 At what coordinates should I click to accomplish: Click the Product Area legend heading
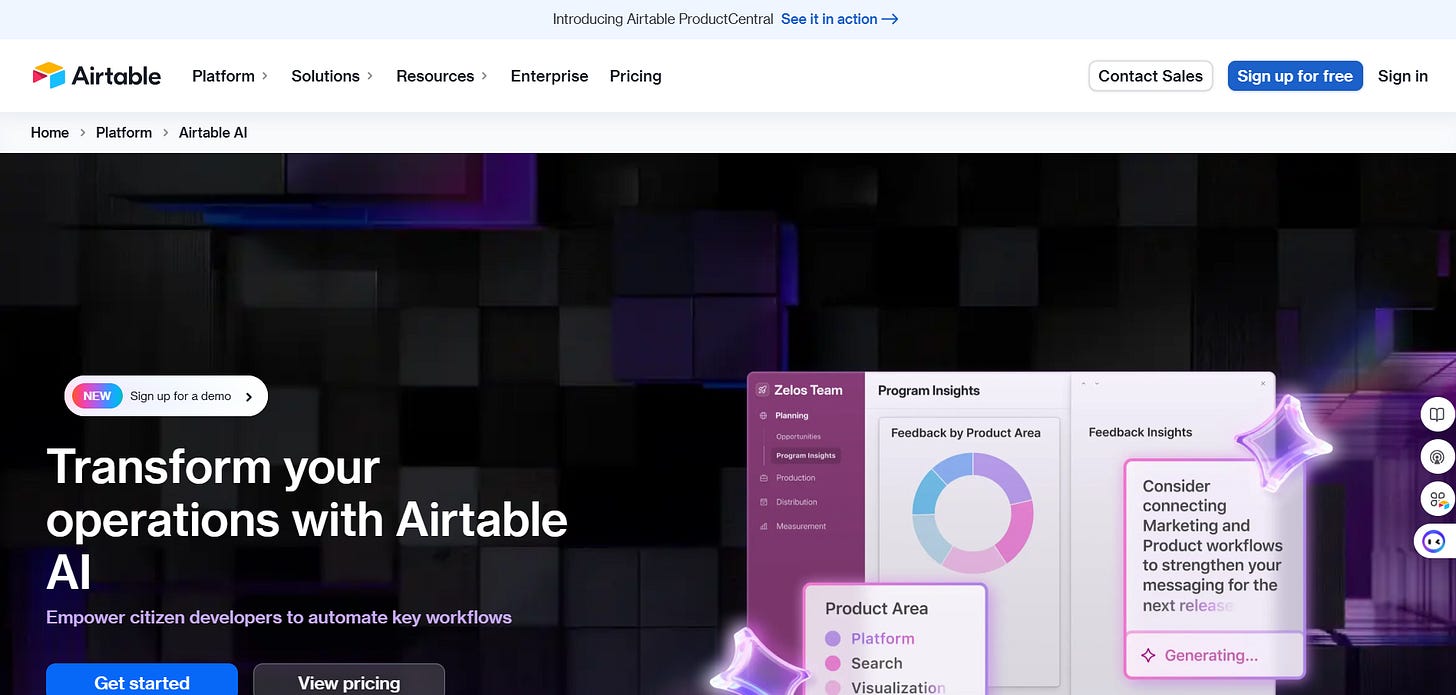(x=877, y=609)
